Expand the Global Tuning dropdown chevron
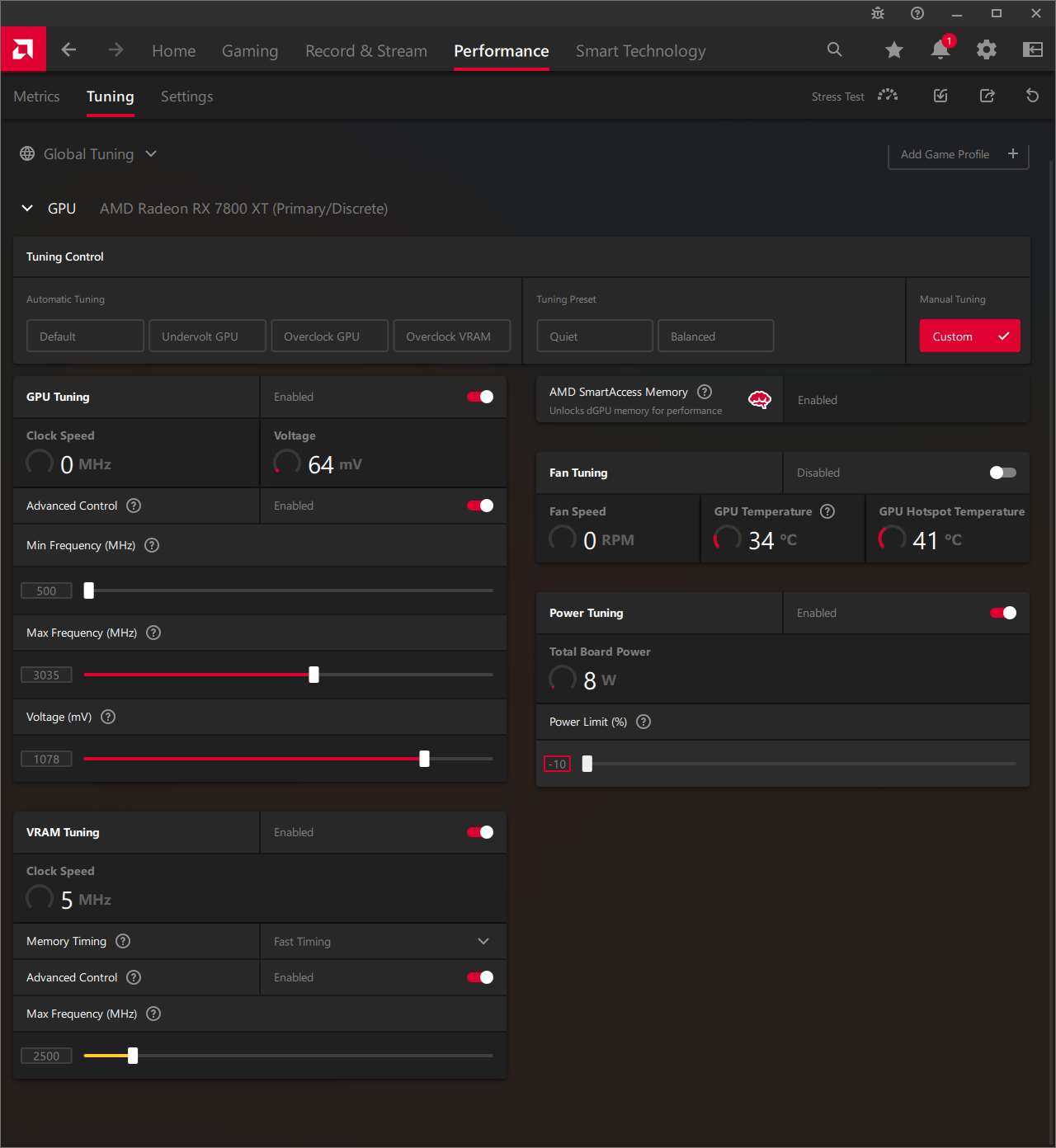This screenshot has height=1148, width=1056. (151, 153)
